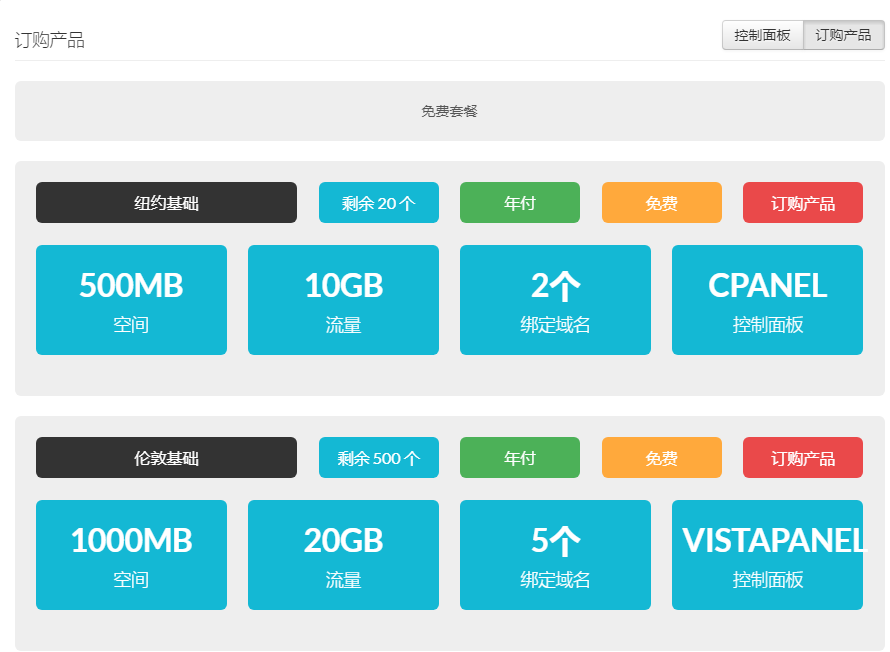Click the VISTAPANEL 控制面板 tile

(767, 555)
